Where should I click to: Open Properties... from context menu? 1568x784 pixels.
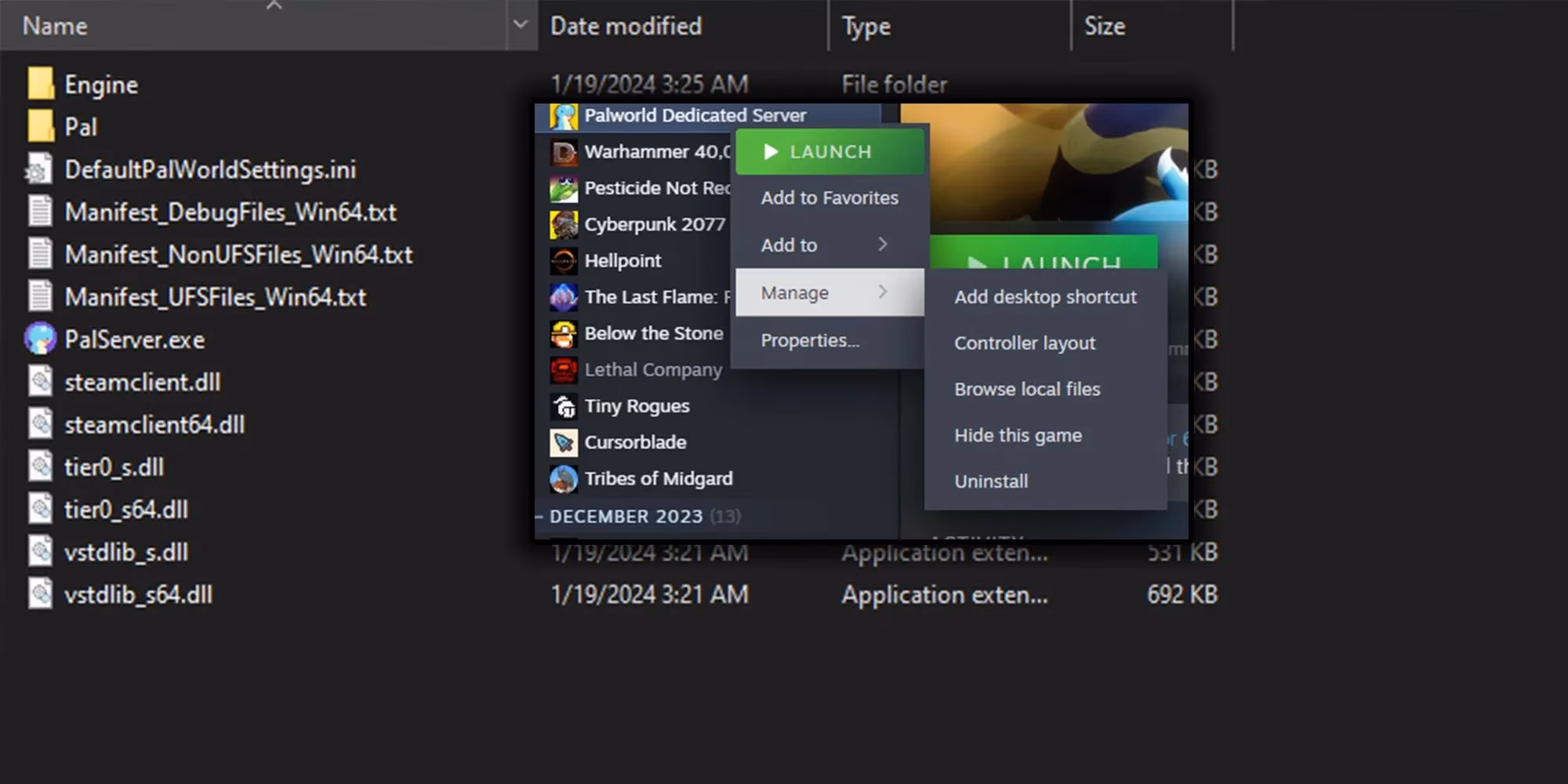tap(829, 340)
